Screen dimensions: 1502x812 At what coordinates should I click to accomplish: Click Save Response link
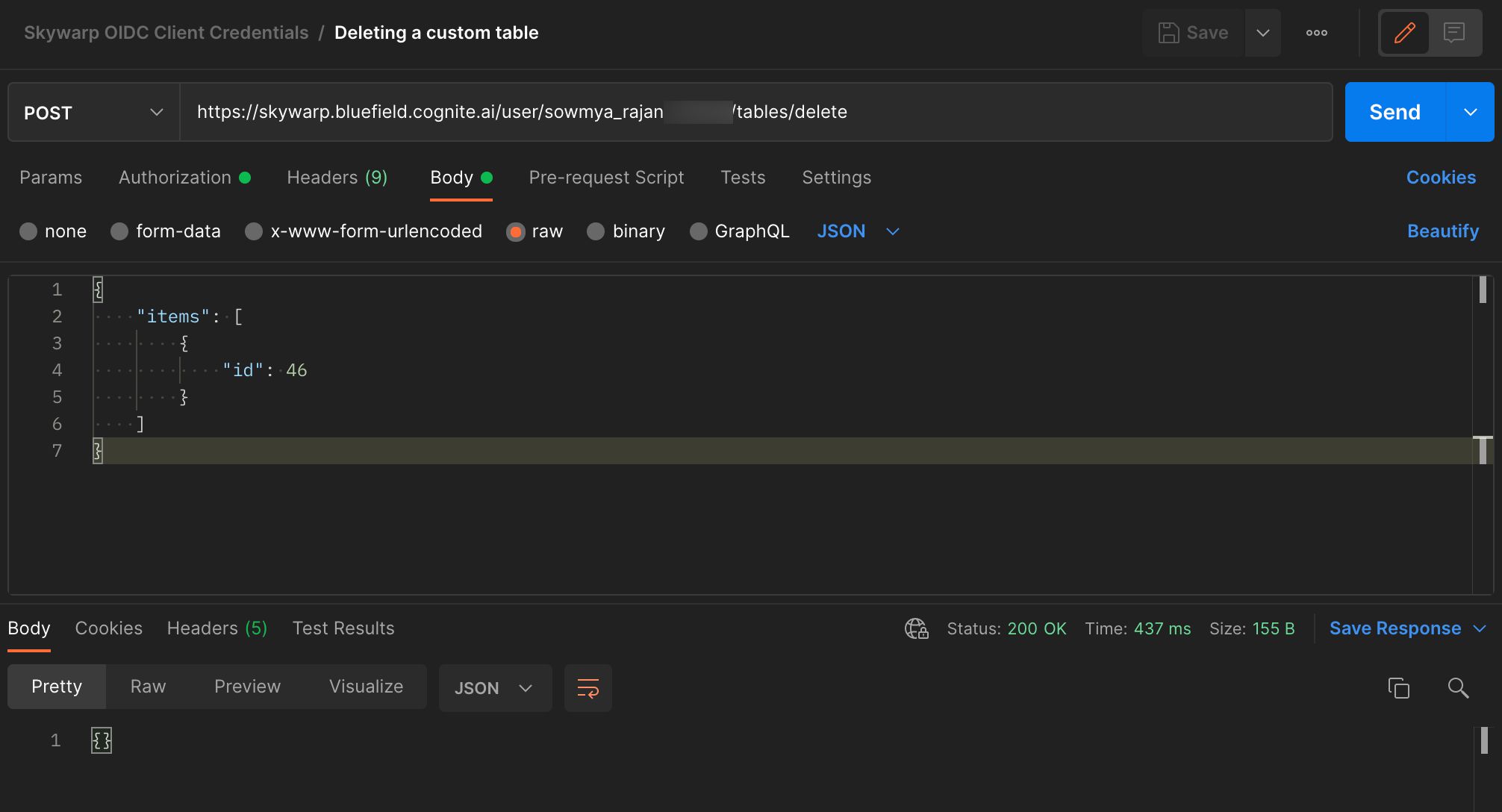point(1395,628)
